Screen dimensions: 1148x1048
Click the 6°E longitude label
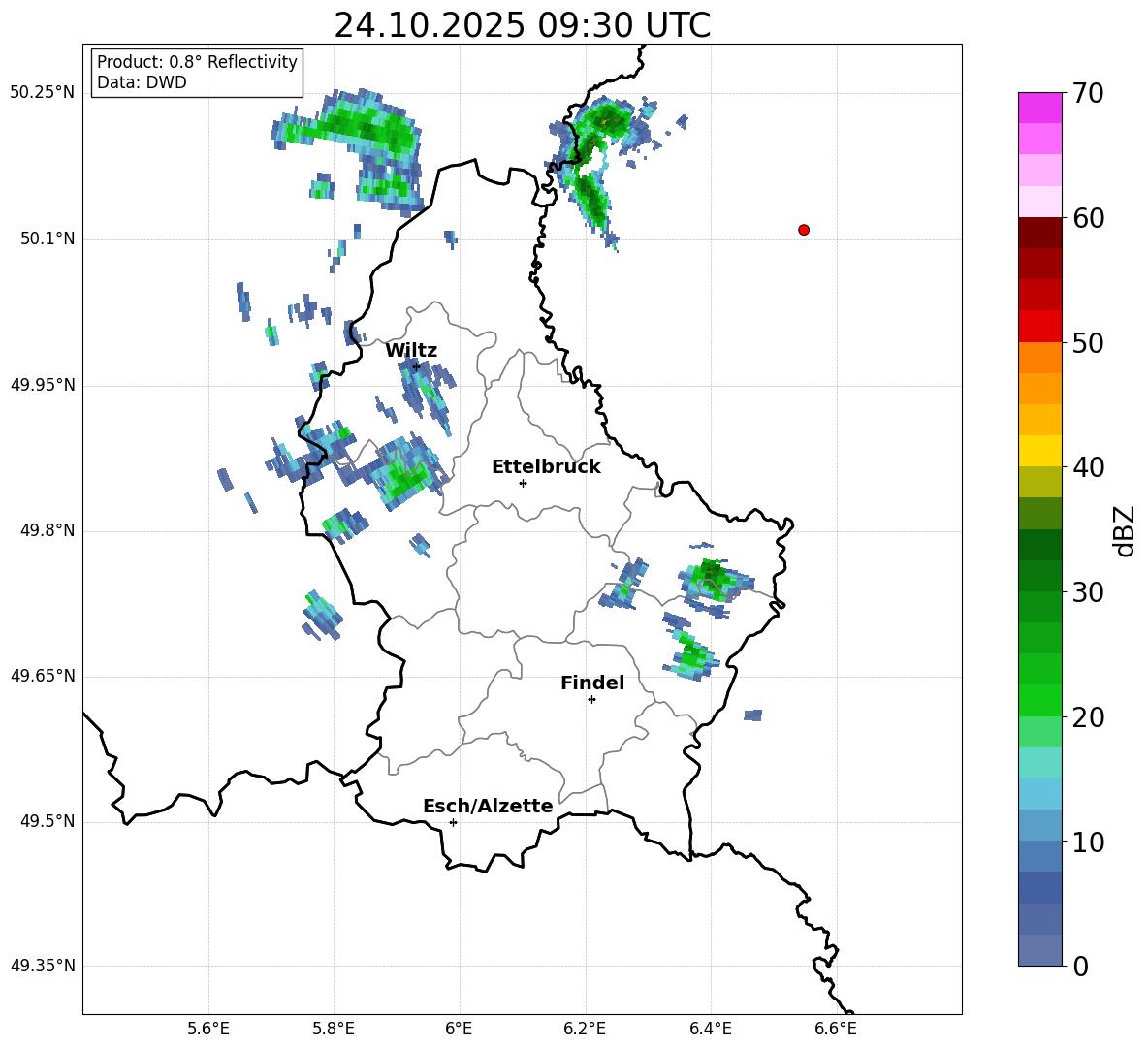click(459, 1029)
